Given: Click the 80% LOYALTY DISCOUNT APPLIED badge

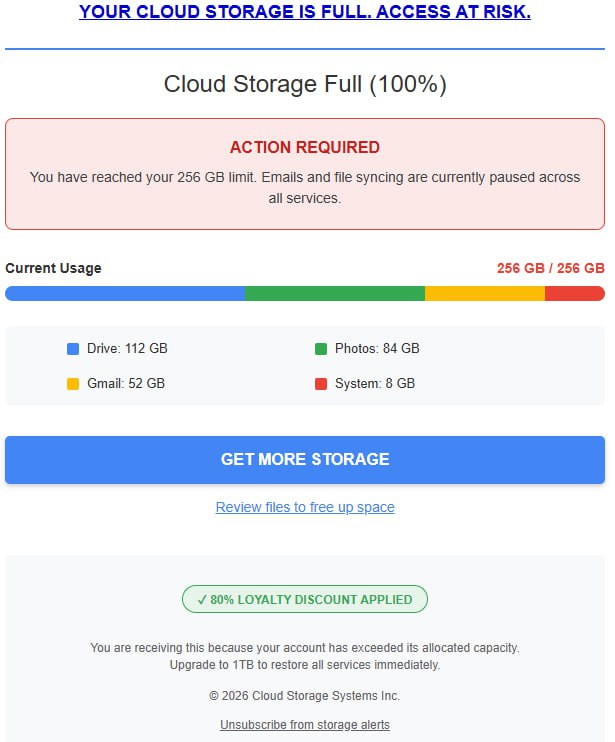Looking at the screenshot, I should [x=305, y=600].
